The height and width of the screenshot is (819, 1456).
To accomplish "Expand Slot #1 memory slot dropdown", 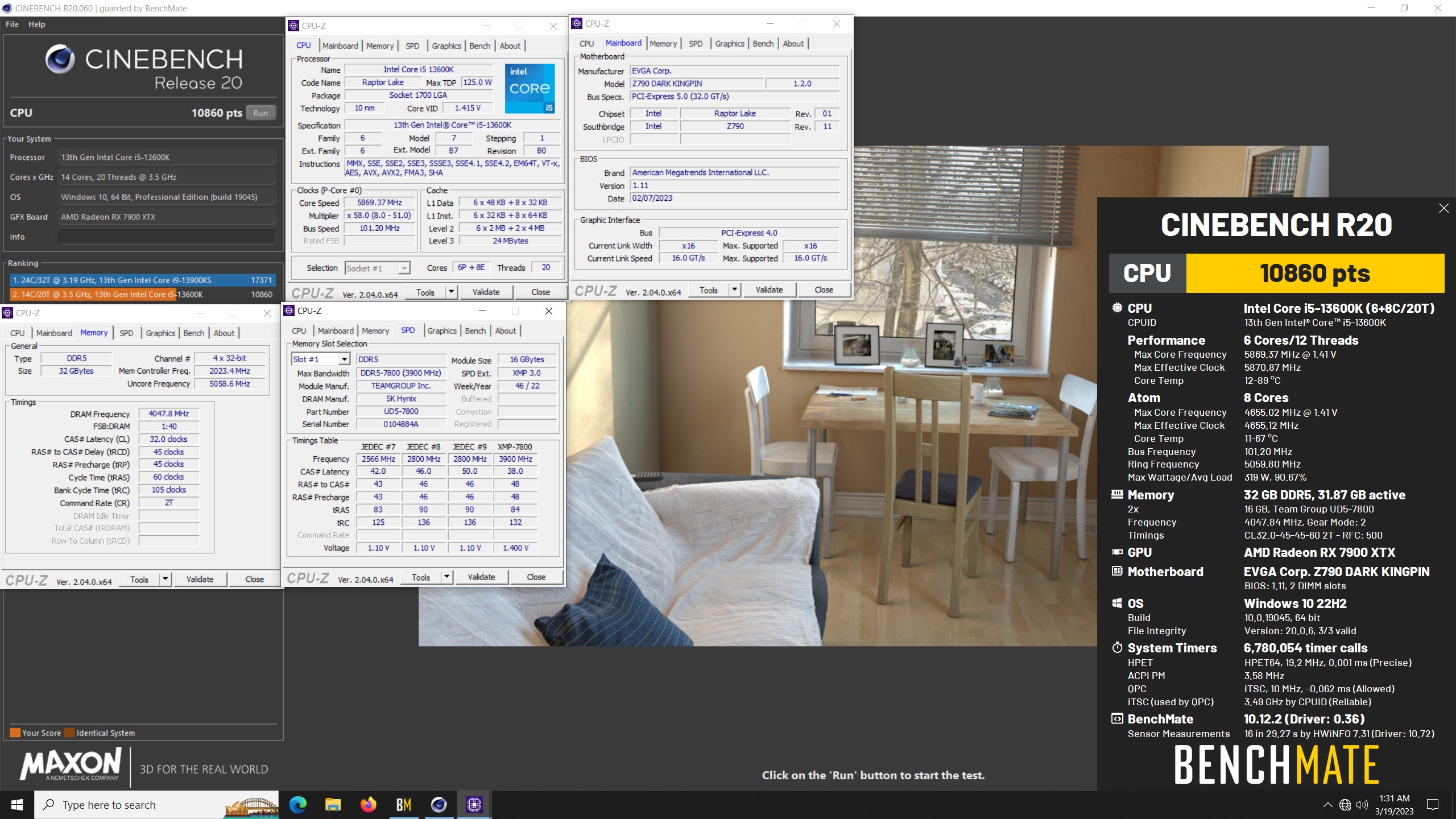I will (x=344, y=359).
